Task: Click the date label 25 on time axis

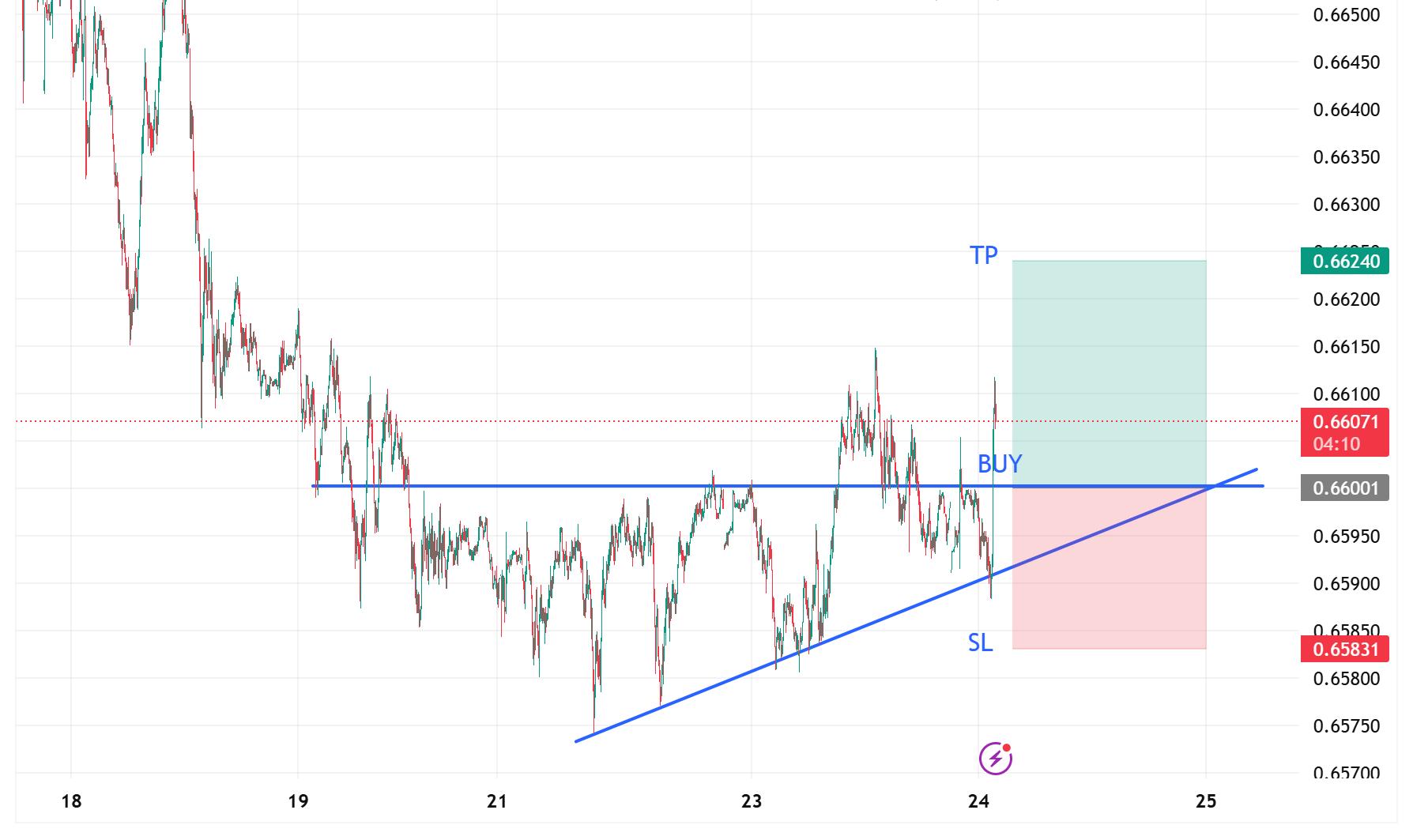Action: coord(1206,801)
